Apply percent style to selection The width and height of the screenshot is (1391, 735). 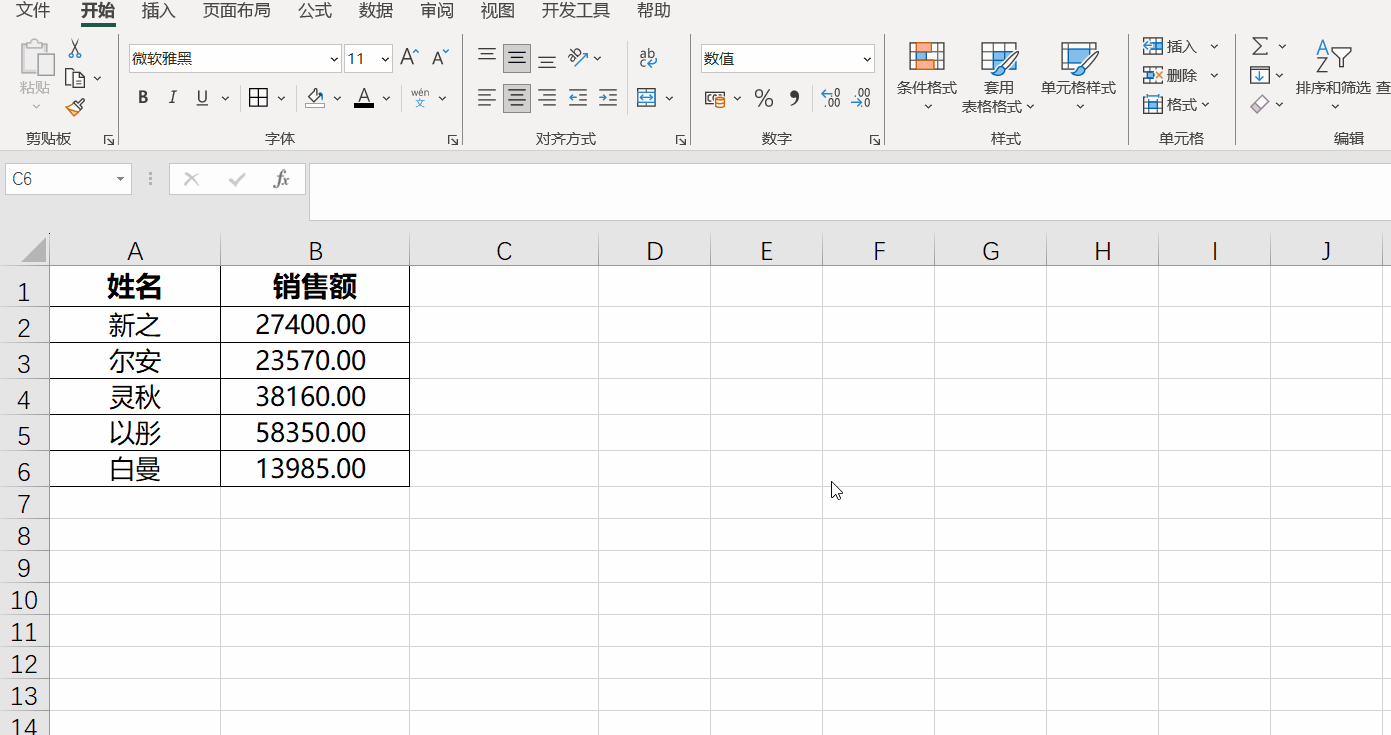click(765, 98)
